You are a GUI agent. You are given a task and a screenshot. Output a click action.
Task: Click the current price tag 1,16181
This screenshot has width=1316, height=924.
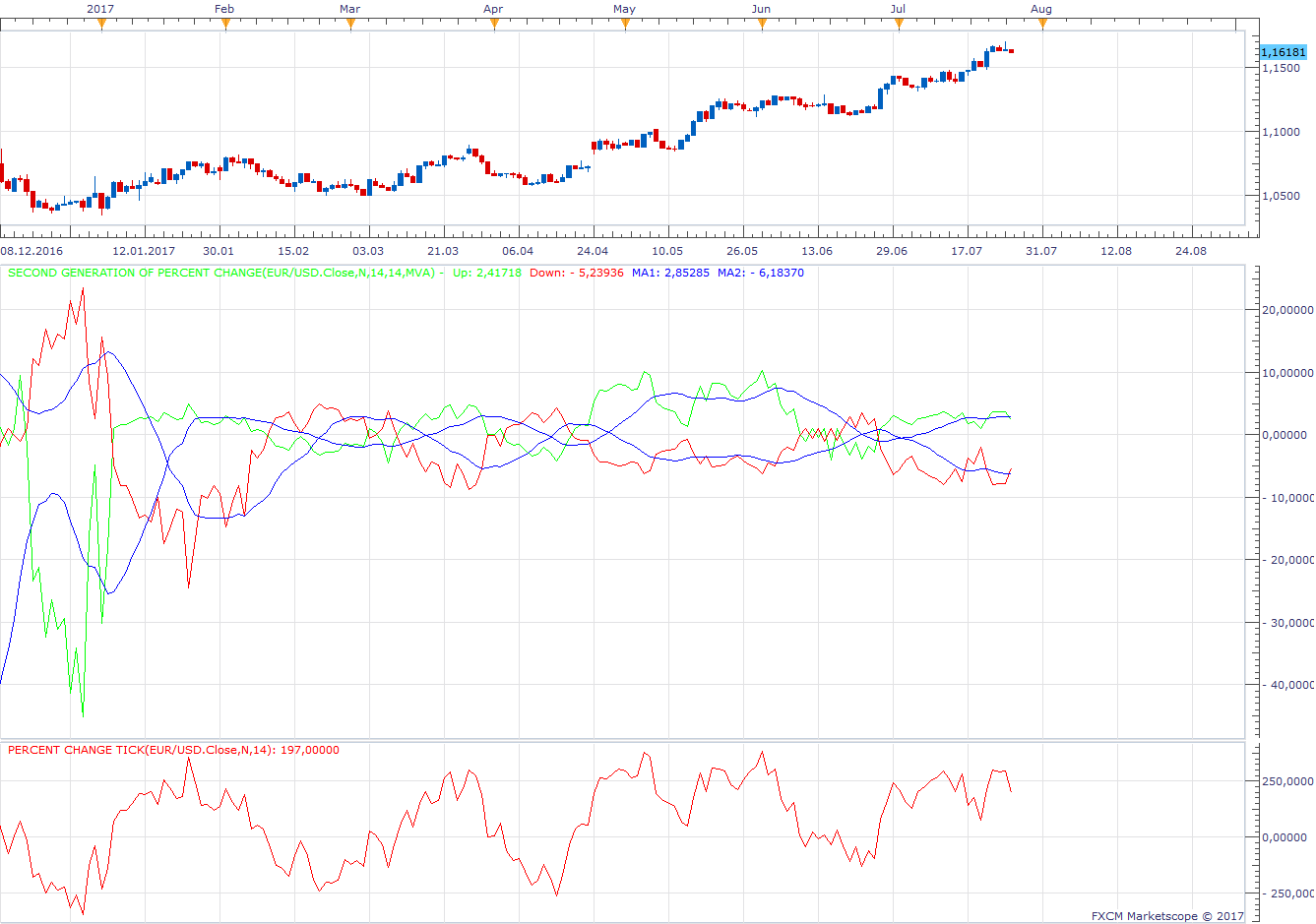(x=1284, y=52)
